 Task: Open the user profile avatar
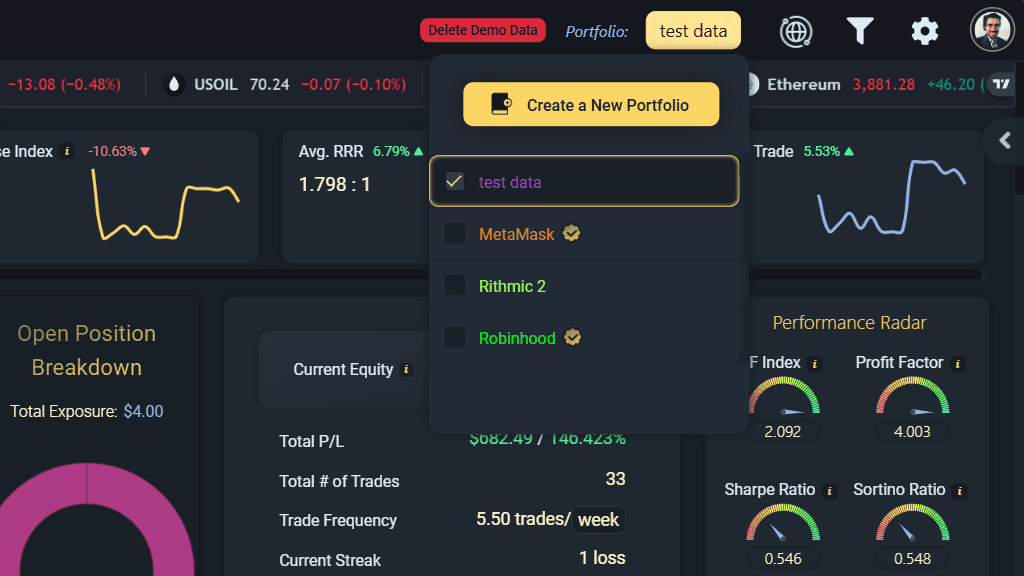992,30
